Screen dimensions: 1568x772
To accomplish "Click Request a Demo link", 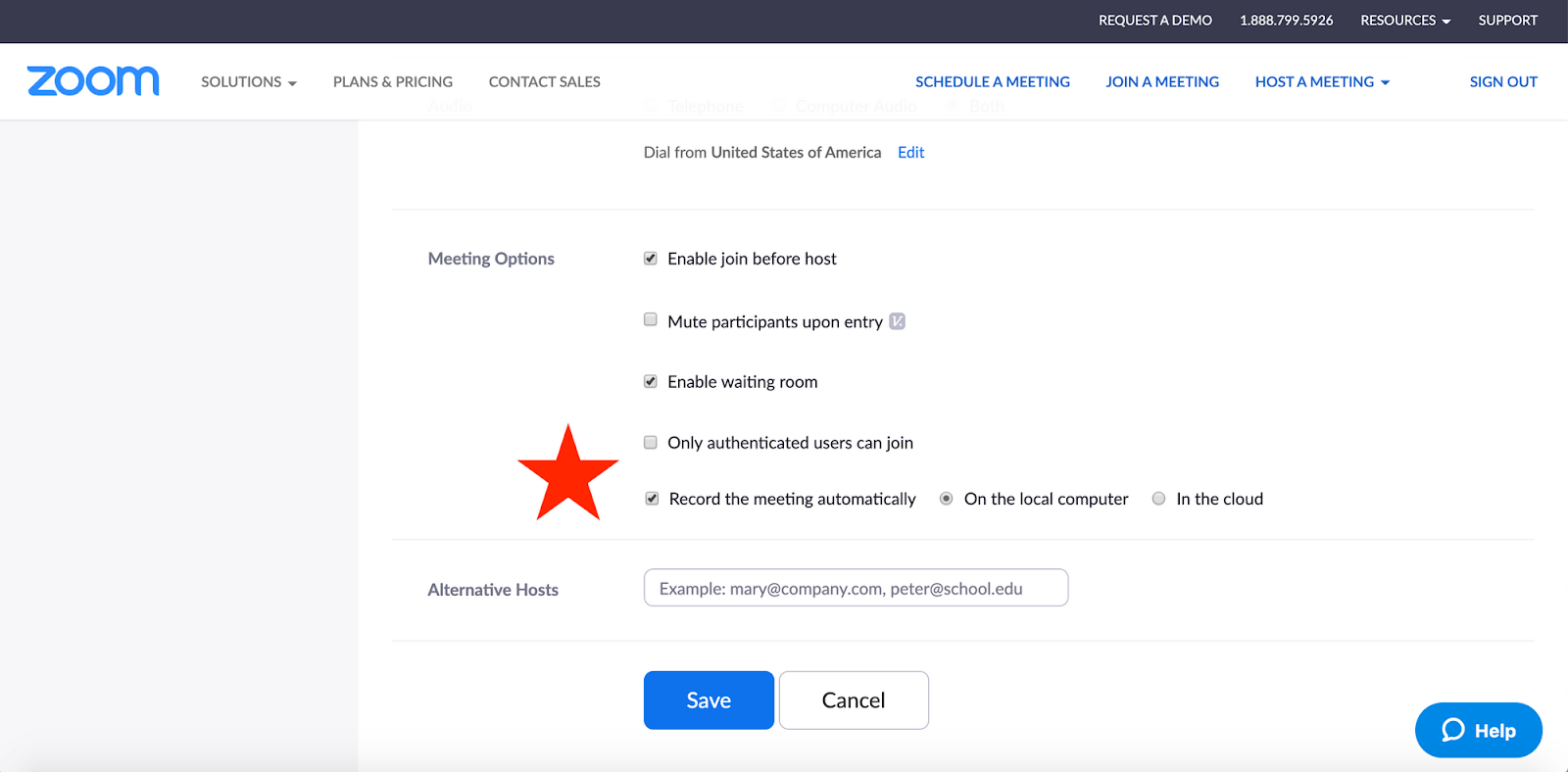I will (1155, 21).
